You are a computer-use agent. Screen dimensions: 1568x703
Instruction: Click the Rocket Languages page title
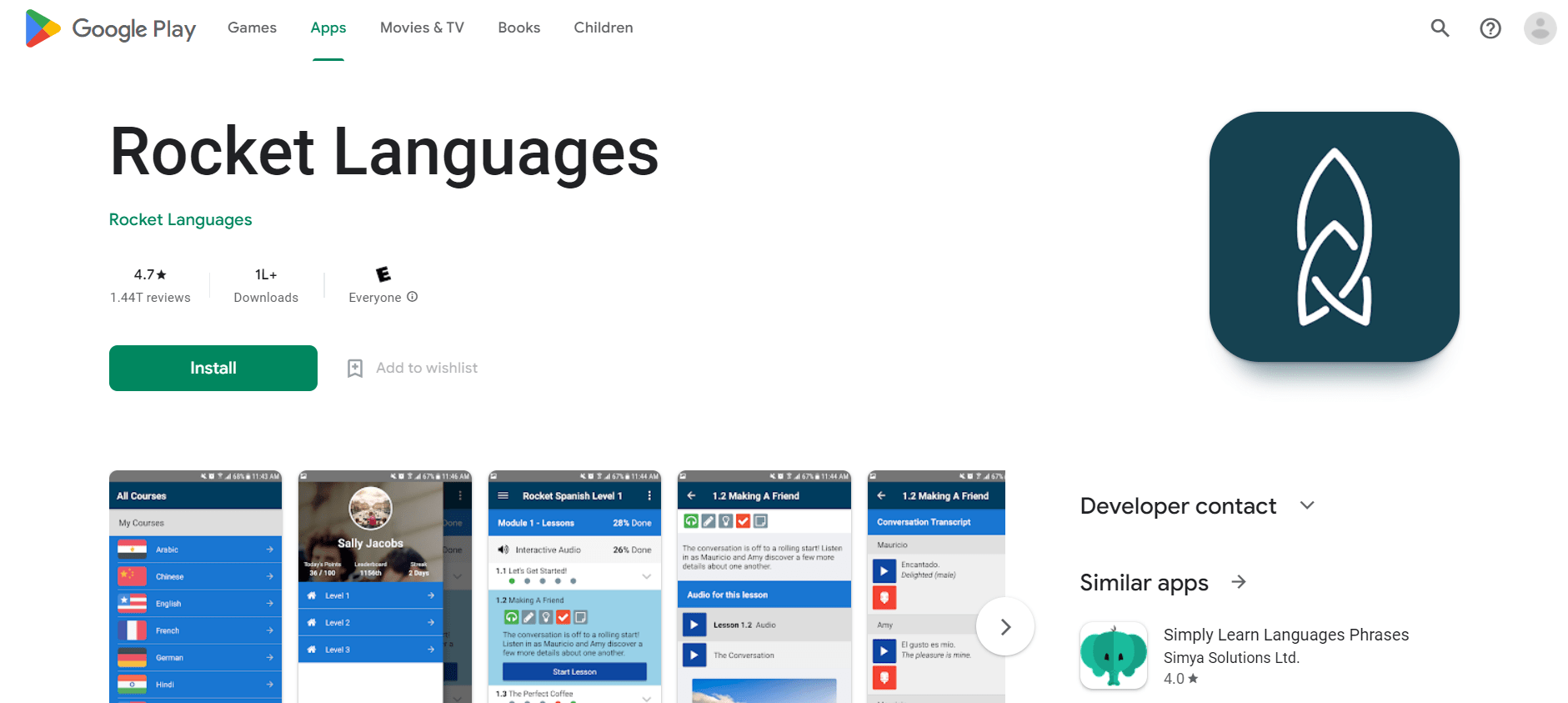(x=384, y=153)
